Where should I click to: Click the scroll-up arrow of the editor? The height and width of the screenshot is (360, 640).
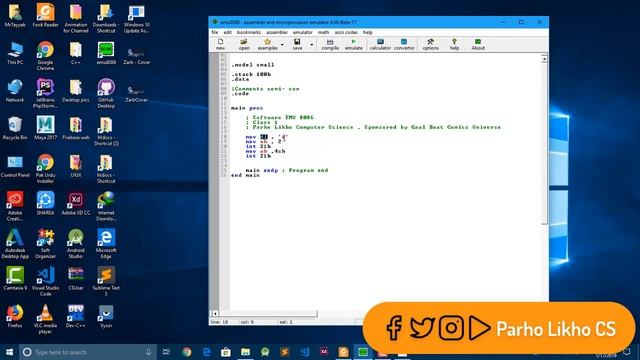[x=544, y=59]
